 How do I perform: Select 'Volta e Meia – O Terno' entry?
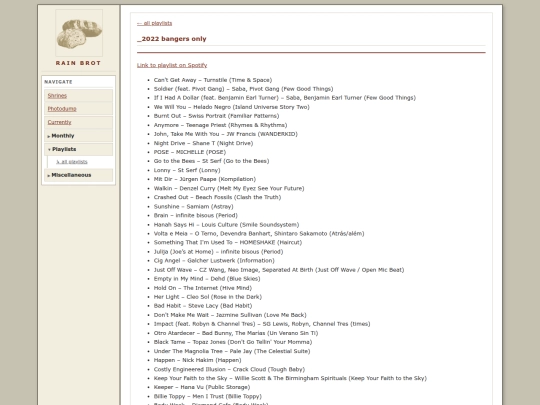pos(259,233)
